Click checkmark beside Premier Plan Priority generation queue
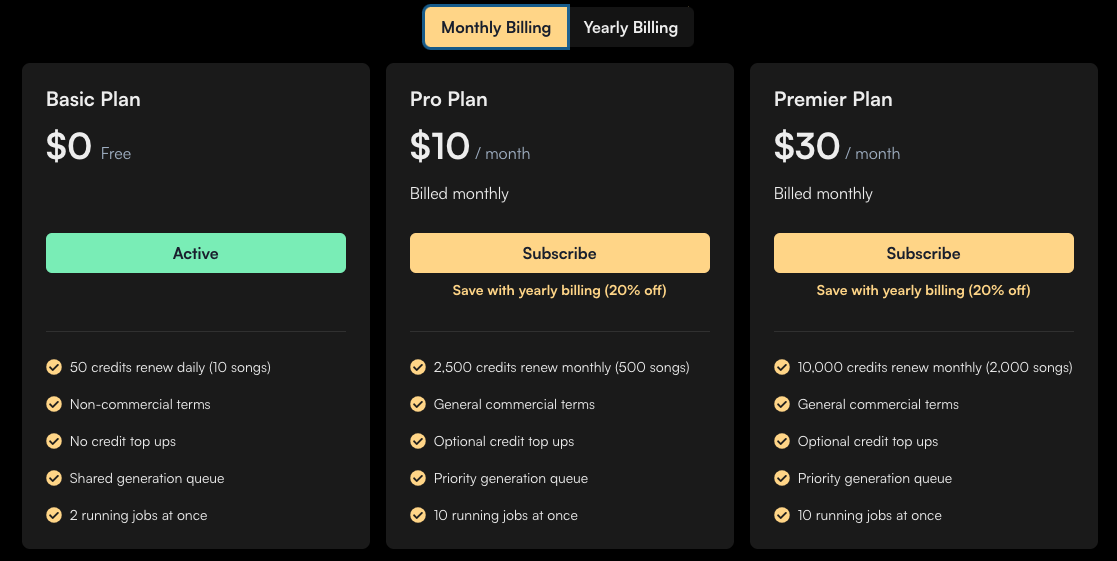The width and height of the screenshot is (1117, 561). (782, 478)
